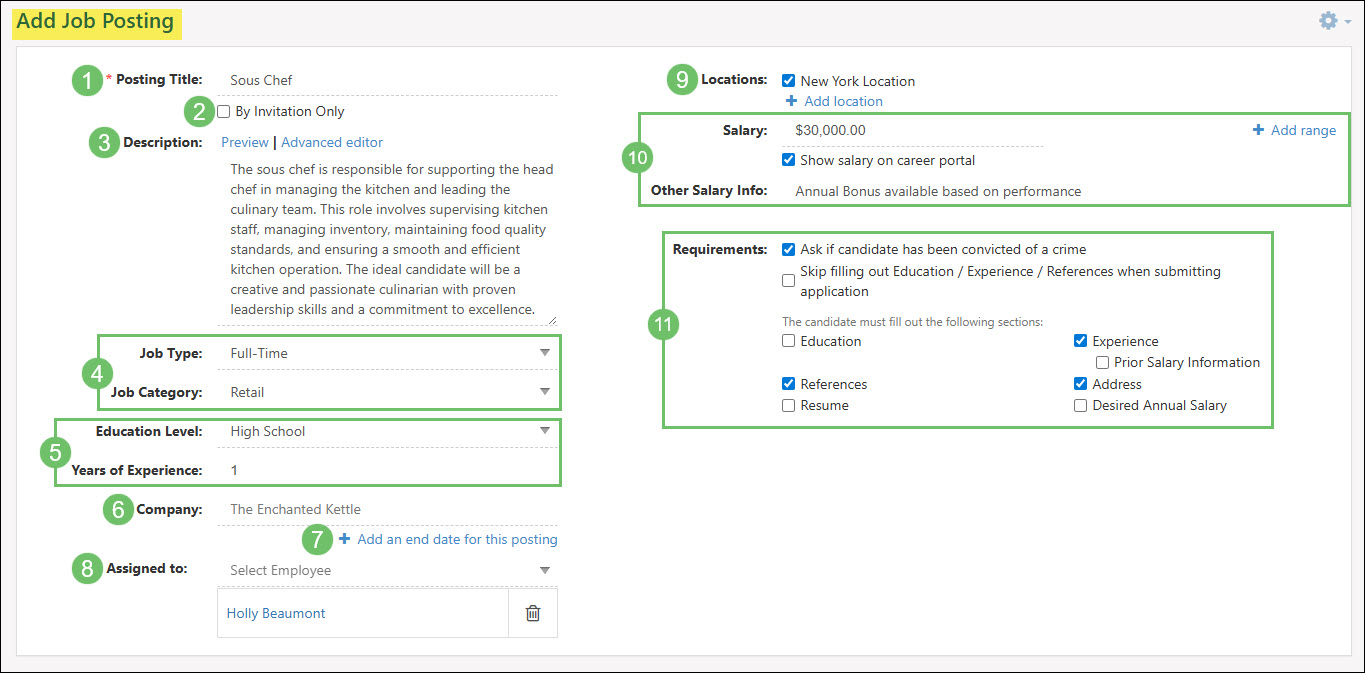
Task: Click the plus icon beside Add range
Action: pos(1258,130)
